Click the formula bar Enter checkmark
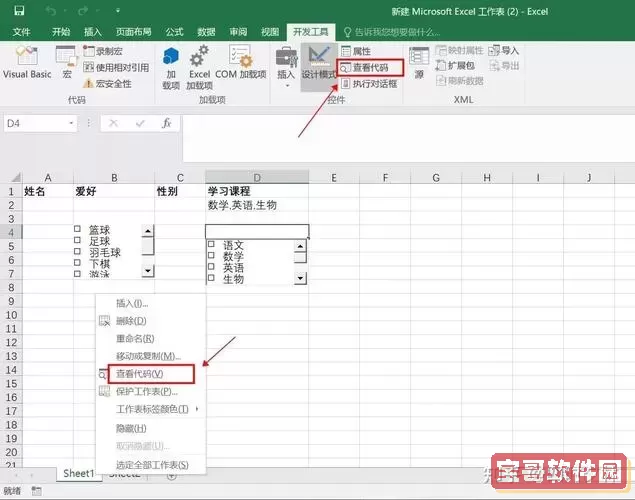 coord(140,123)
